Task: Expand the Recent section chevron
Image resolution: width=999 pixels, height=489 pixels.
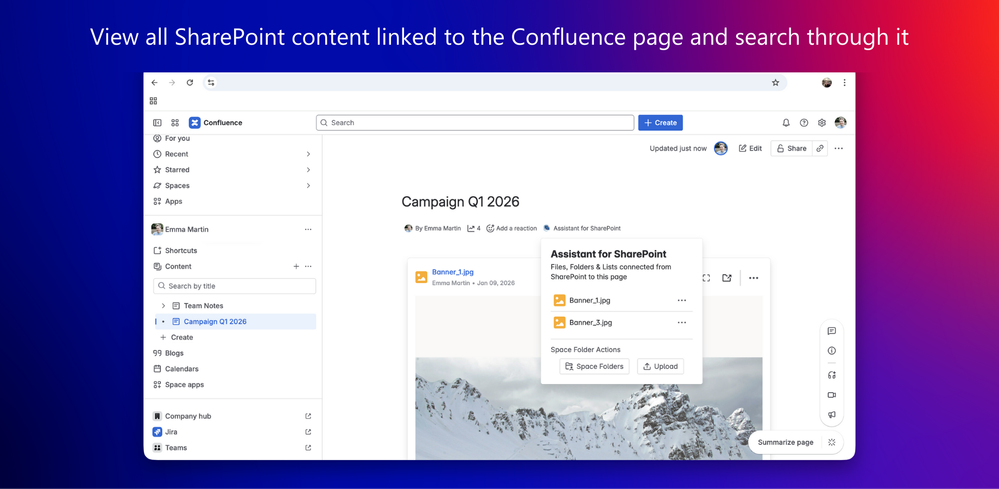Action: point(308,154)
